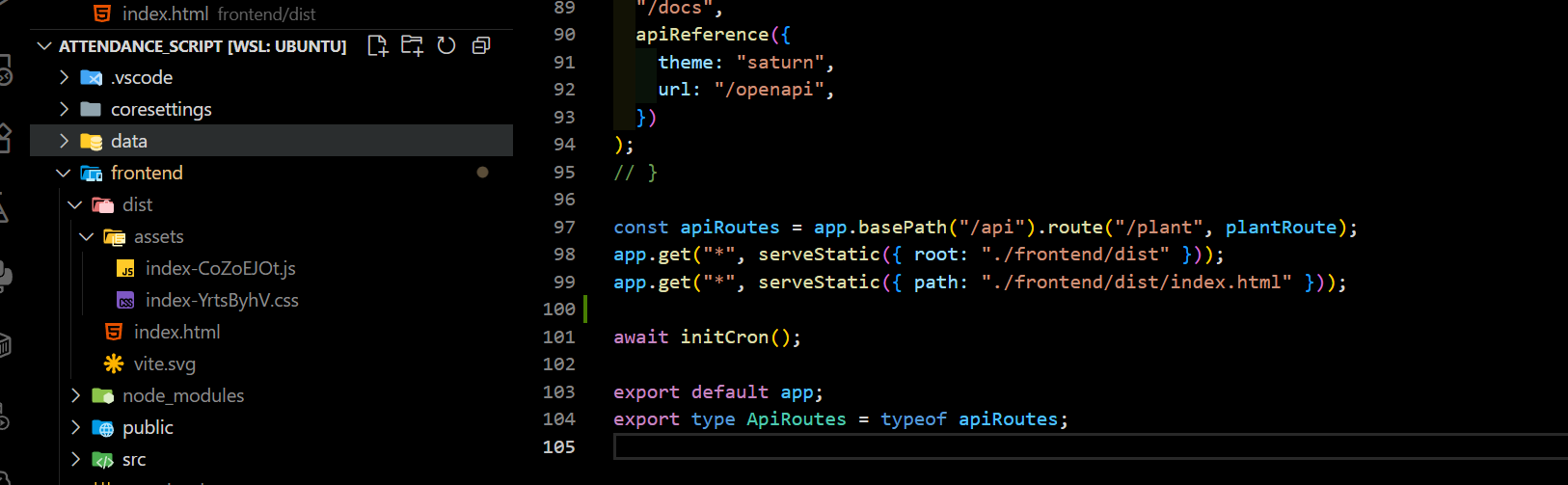Click the modified dot on frontend folder
Image resolution: width=1568 pixels, height=485 pixels.
[482, 173]
